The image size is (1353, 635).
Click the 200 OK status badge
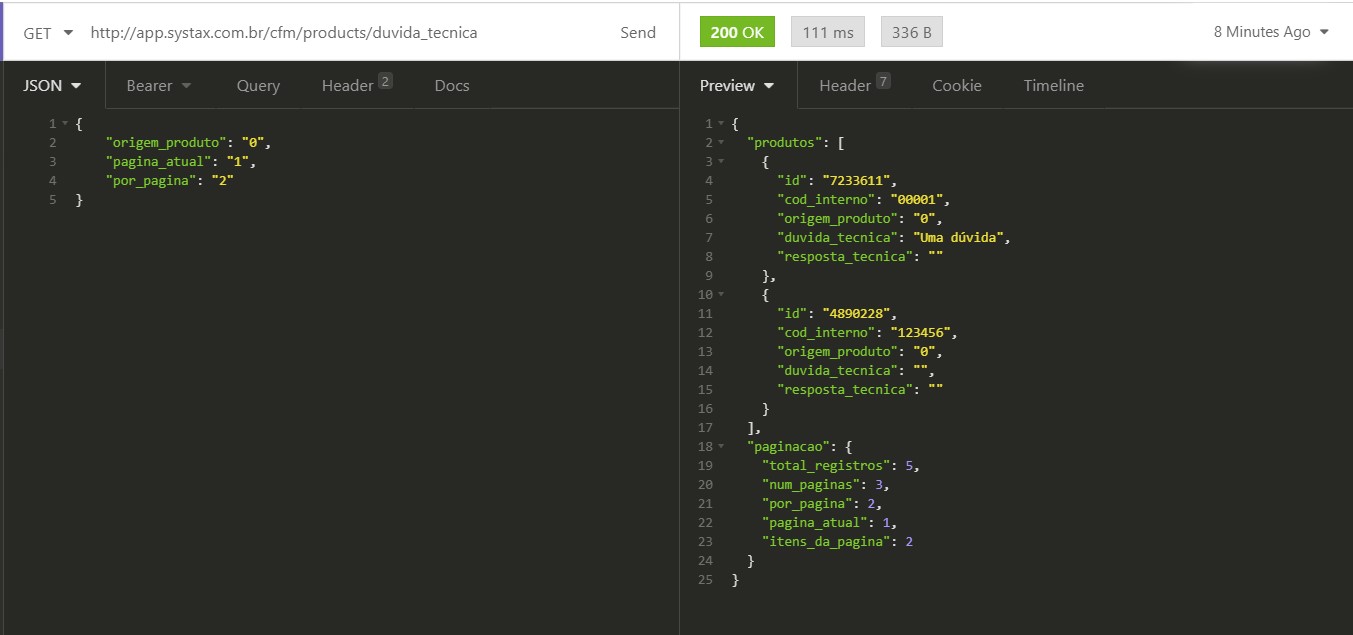pyautogui.click(x=737, y=32)
